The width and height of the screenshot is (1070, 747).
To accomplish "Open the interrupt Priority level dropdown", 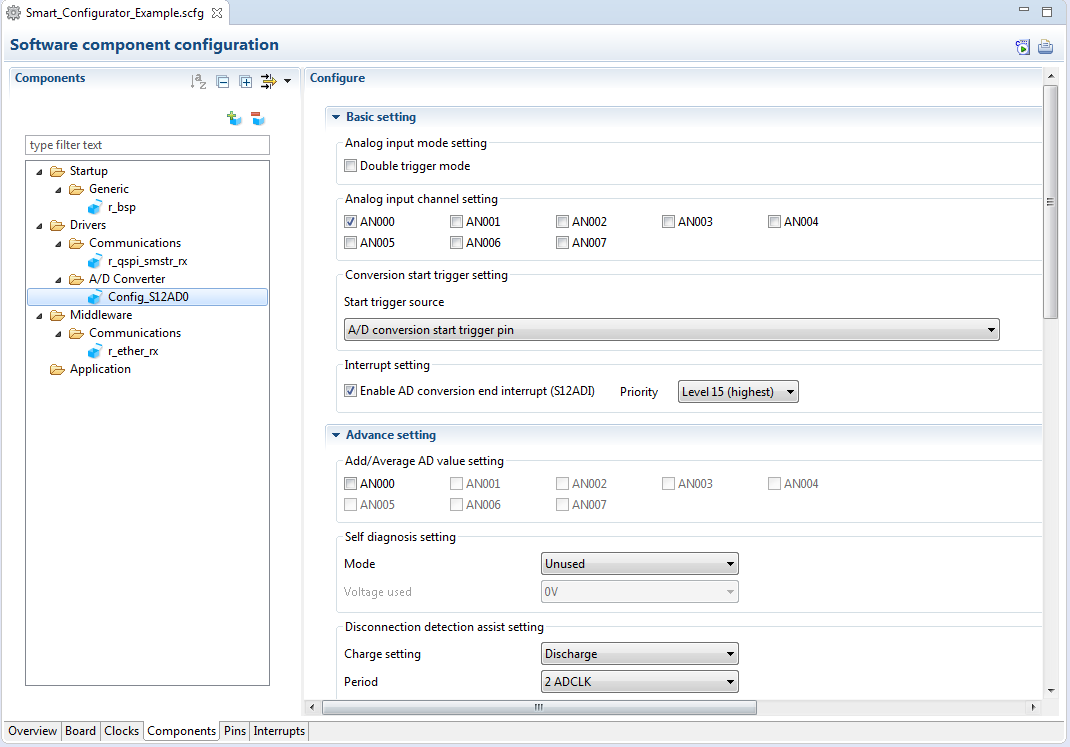I will (738, 392).
